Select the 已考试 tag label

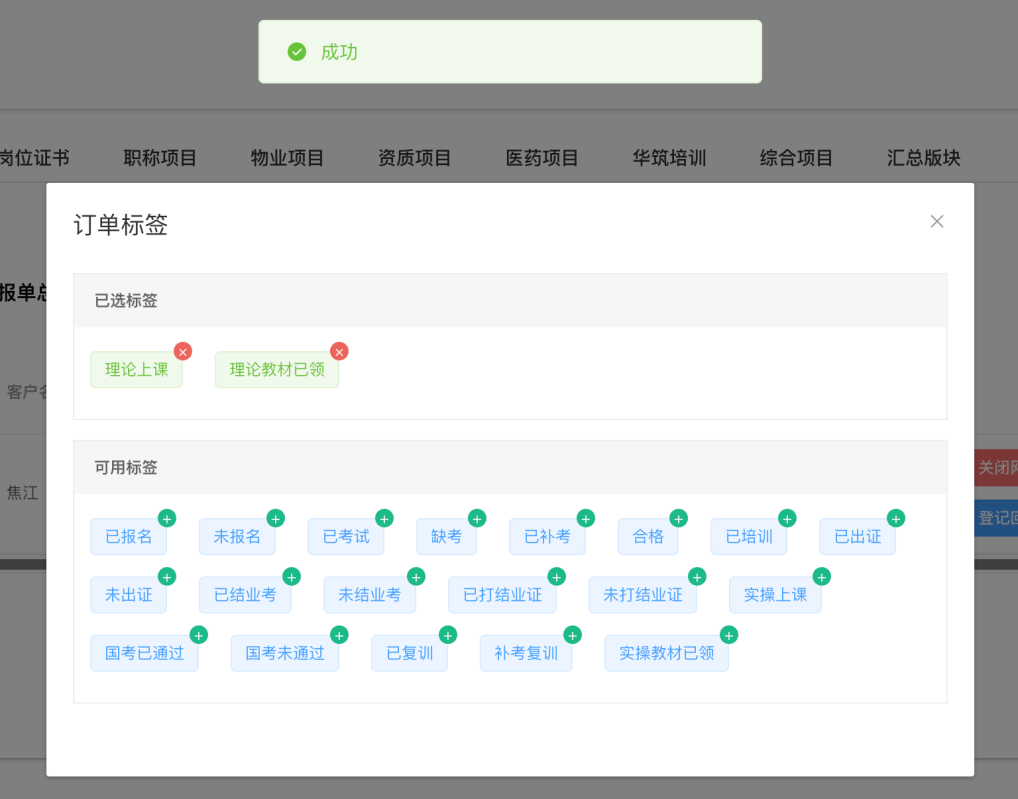point(346,537)
